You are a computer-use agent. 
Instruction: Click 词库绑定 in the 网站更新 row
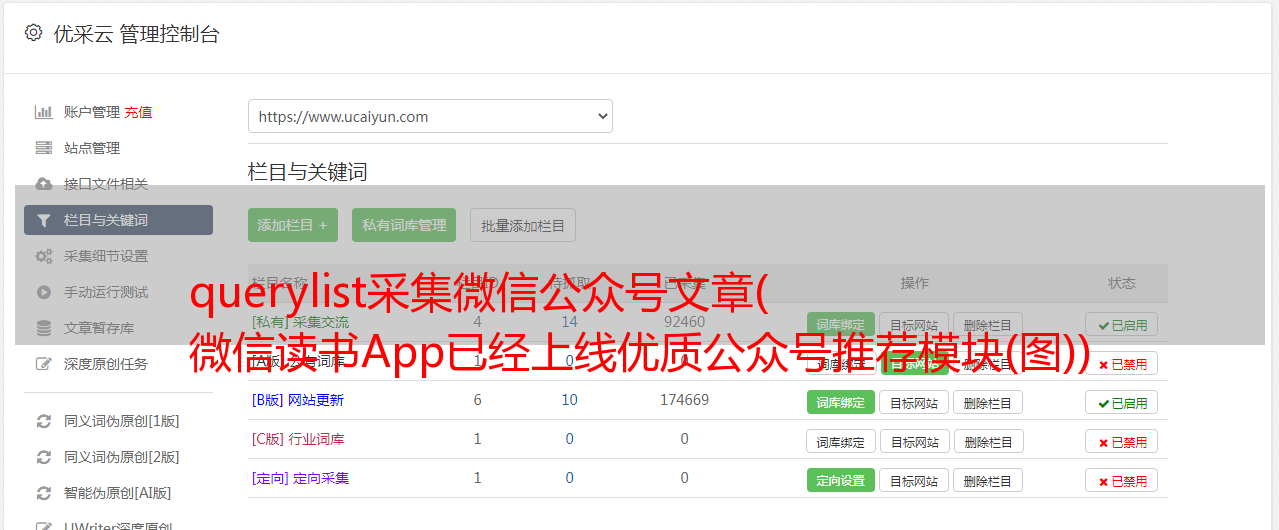[x=841, y=402]
